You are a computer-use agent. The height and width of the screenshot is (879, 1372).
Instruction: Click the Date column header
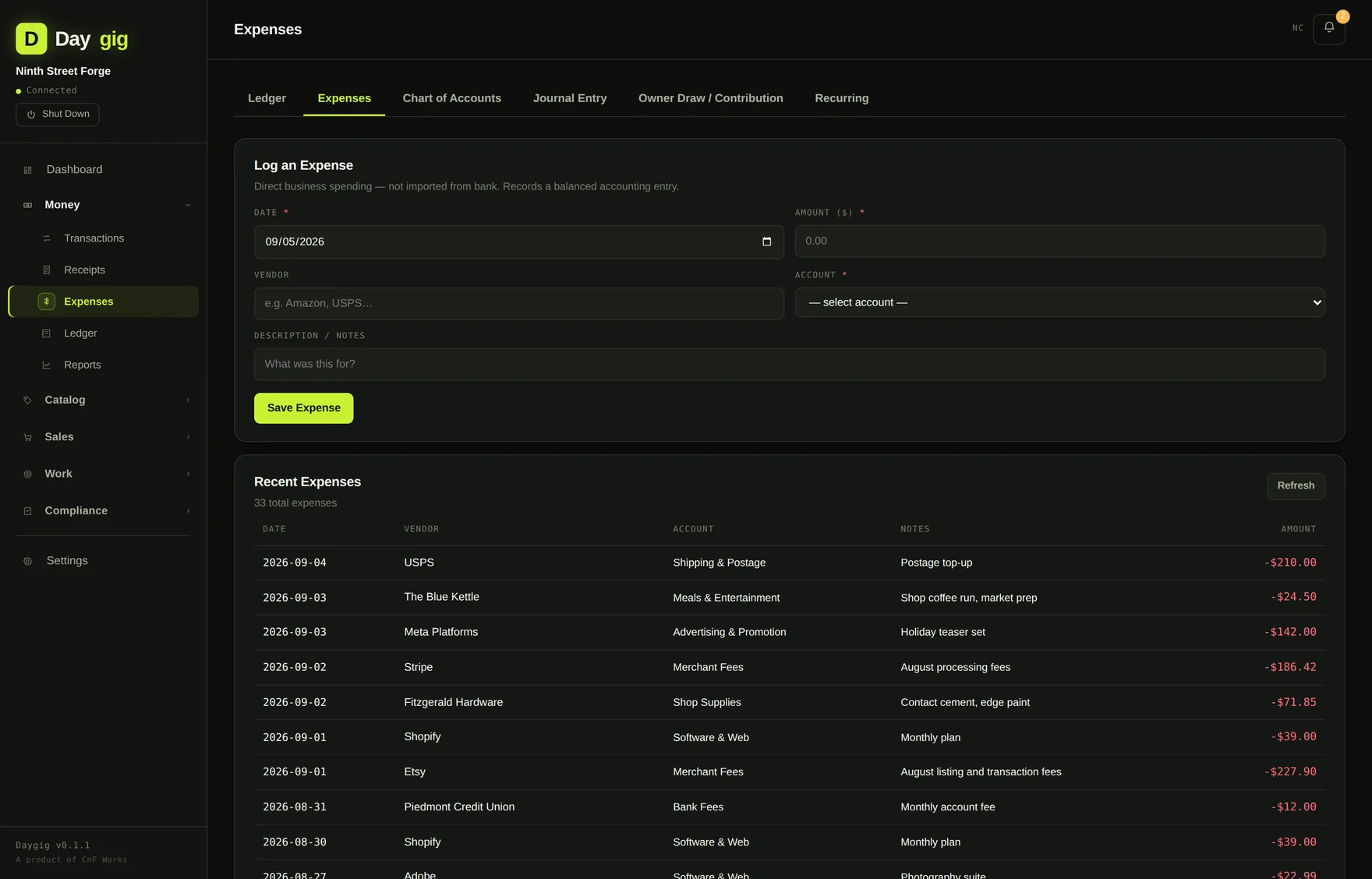[x=274, y=529]
